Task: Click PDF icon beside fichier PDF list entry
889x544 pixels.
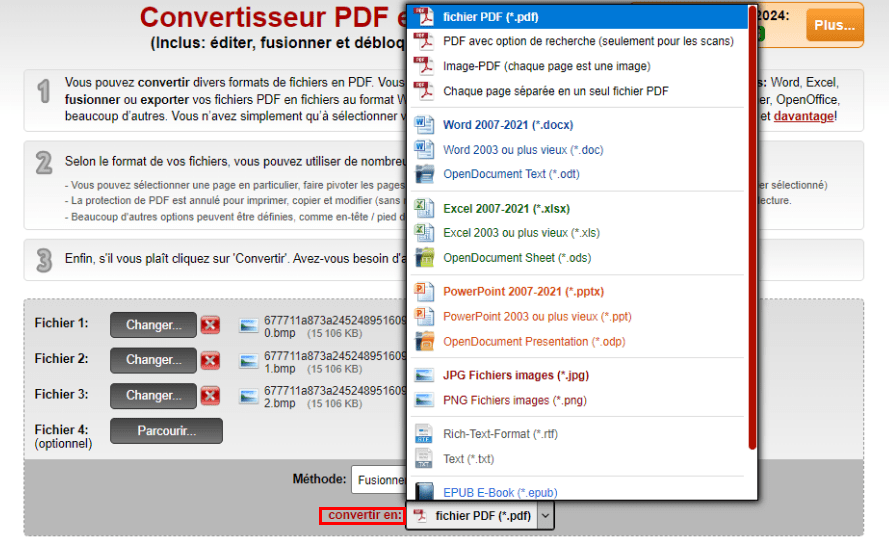Action: pos(424,17)
